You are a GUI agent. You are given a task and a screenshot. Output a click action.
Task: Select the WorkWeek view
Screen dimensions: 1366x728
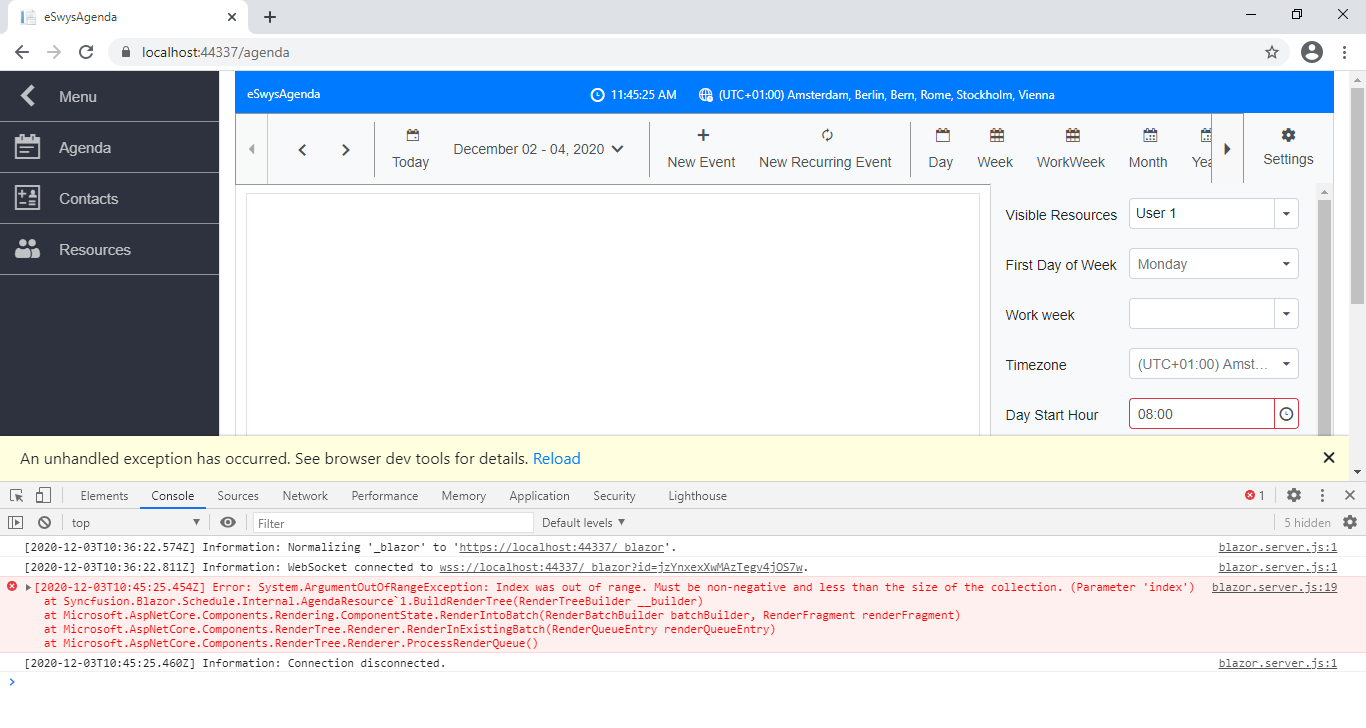(x=1071, y=148)
